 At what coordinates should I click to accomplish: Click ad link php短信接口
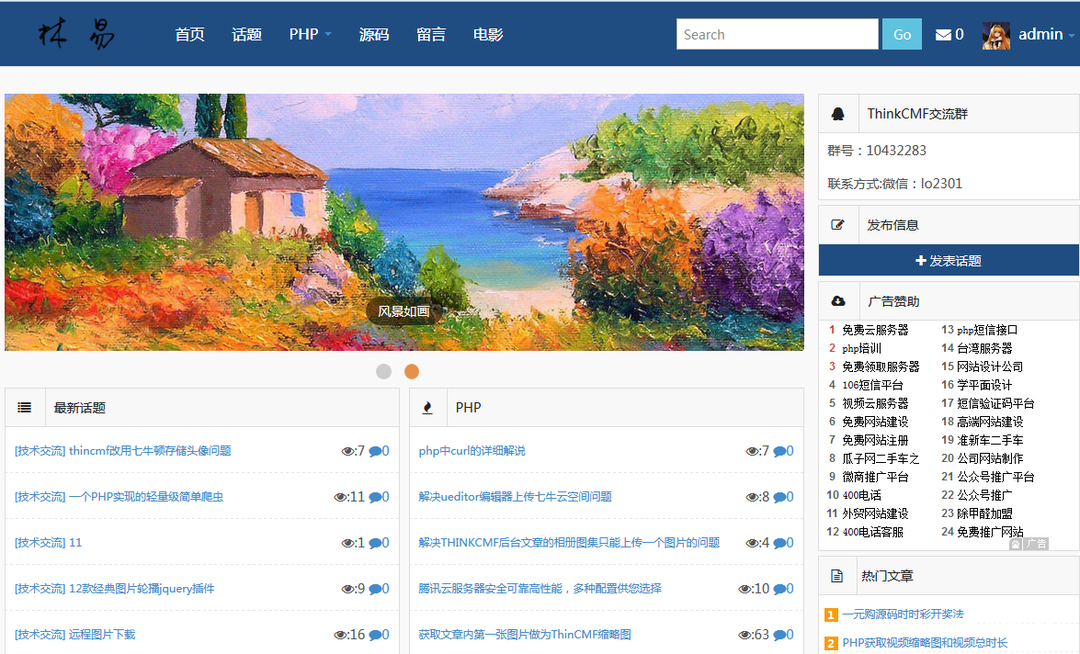(x=987, y=330)
